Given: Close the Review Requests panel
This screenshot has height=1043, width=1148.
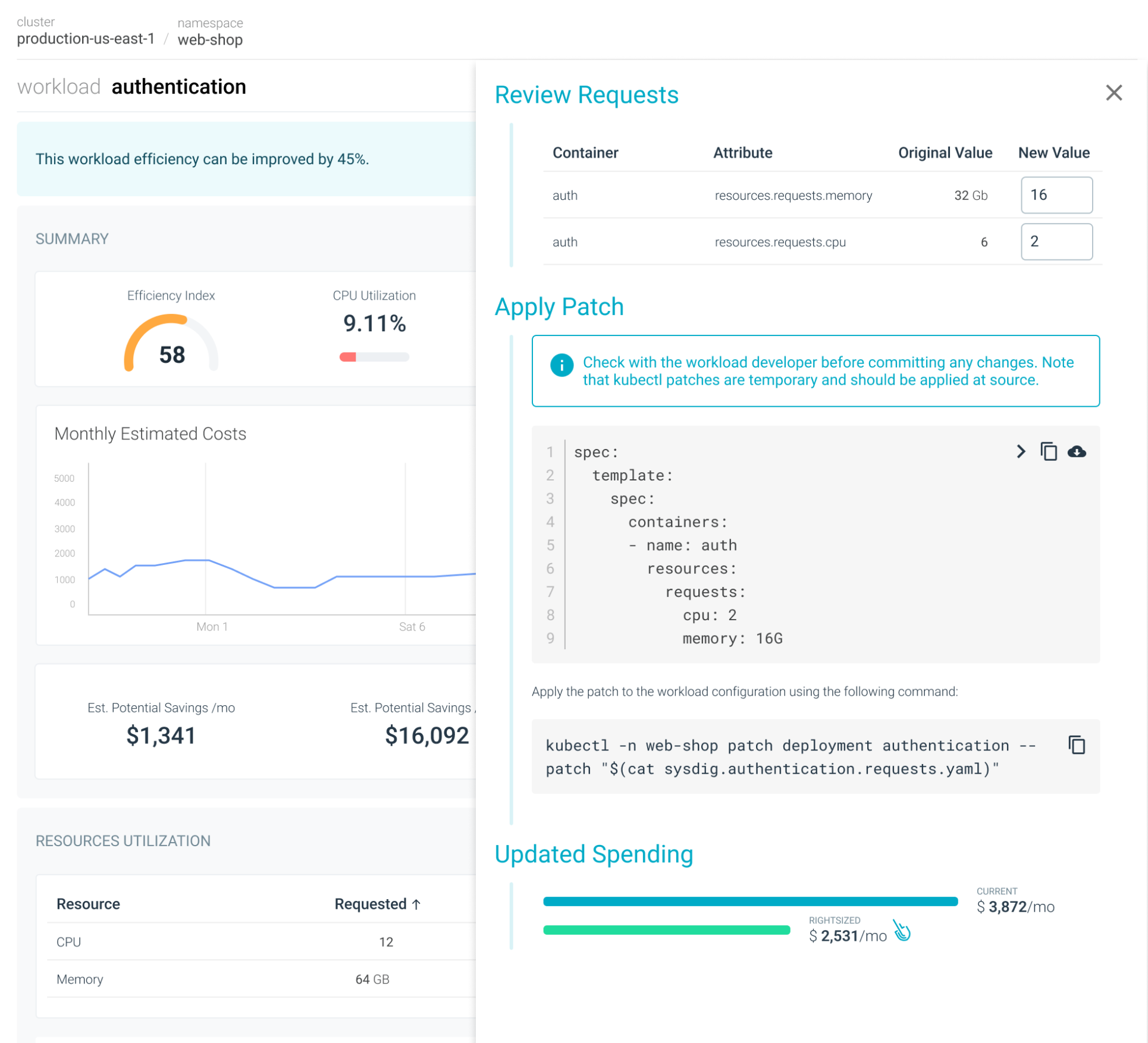Looking at the screenshot, I should coord(1113,93).
